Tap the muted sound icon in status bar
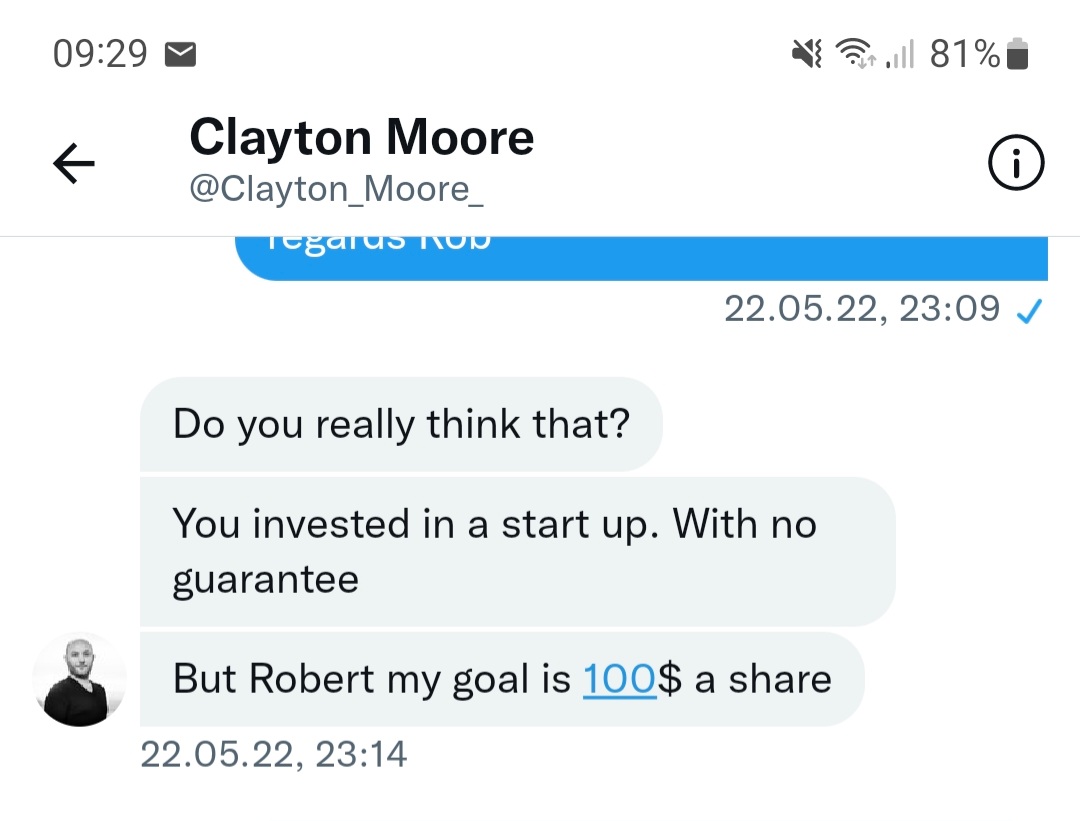The height and width of the screenshot is (821, 1080). (x=807, y=54)
